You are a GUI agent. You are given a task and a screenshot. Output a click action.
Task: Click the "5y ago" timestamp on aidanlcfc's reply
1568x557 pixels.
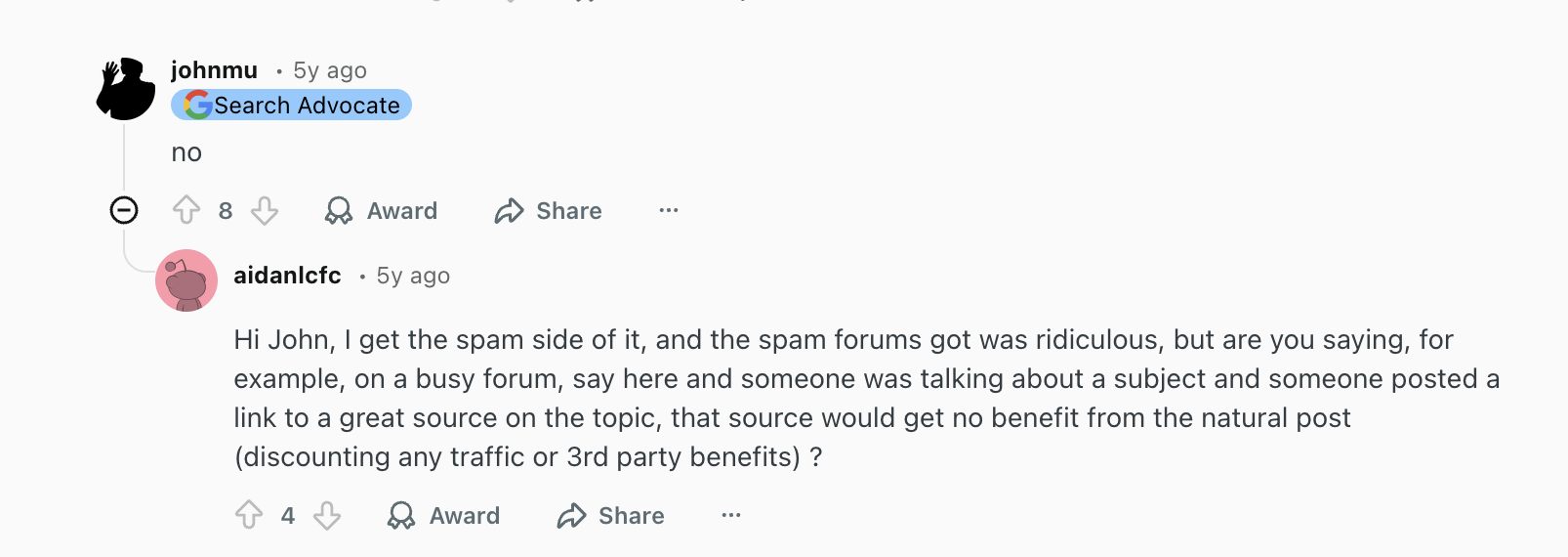[413, 276]
